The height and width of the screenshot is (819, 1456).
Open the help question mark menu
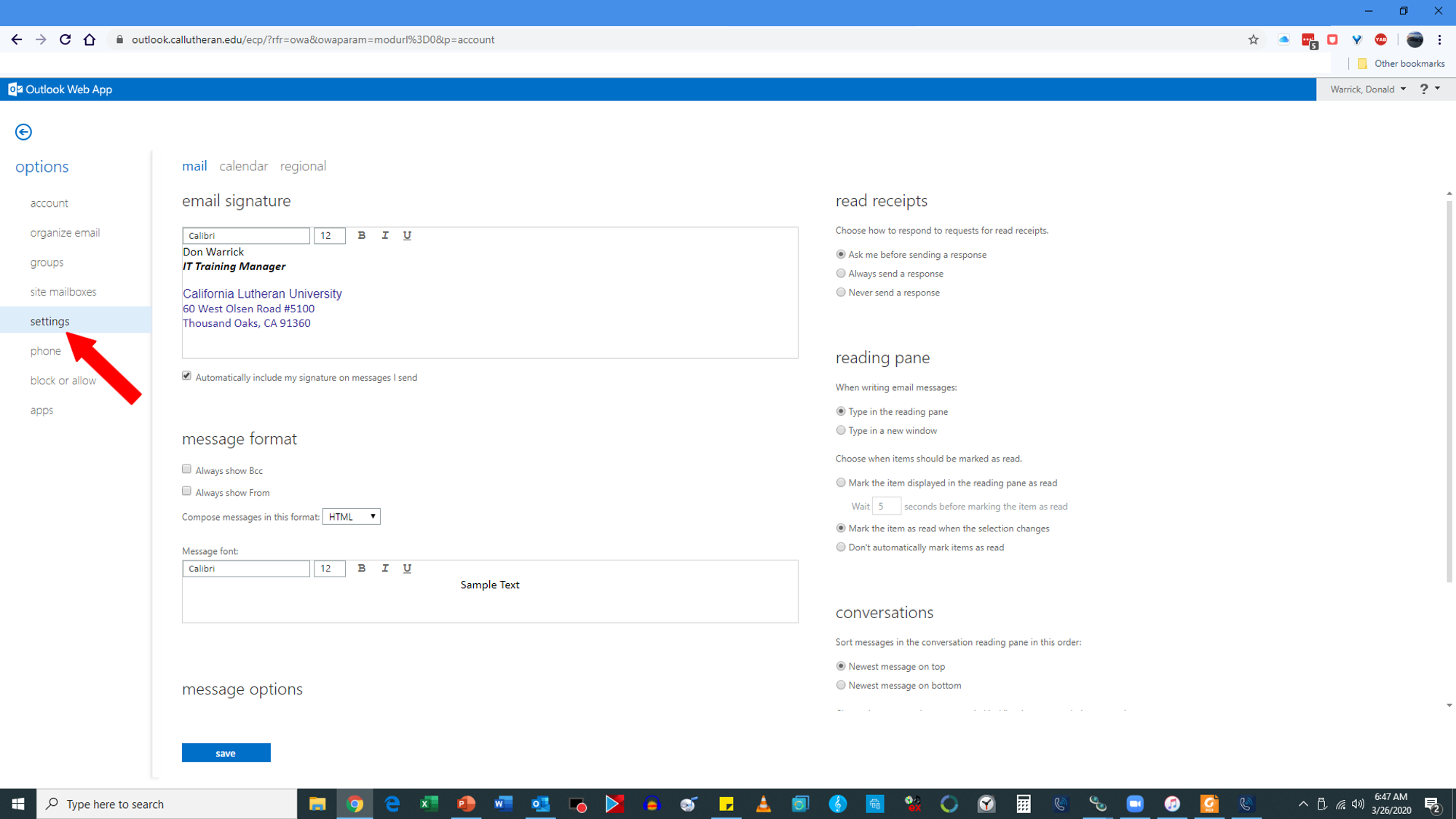pos(1424,89)
